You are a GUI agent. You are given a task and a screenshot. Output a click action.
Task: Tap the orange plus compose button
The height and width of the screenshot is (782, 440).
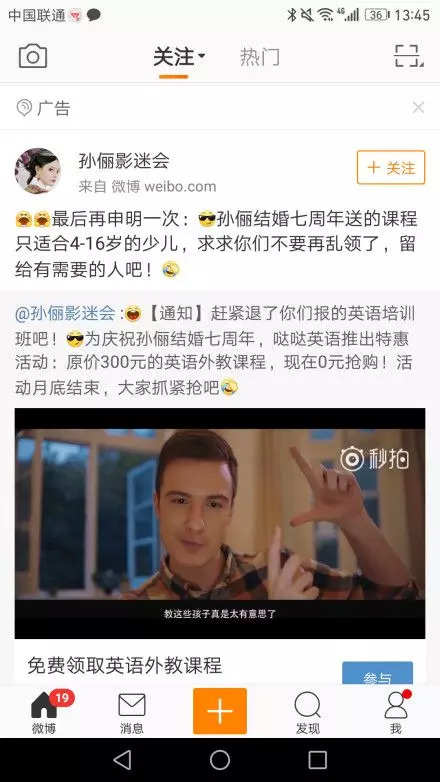coord(220,711)
